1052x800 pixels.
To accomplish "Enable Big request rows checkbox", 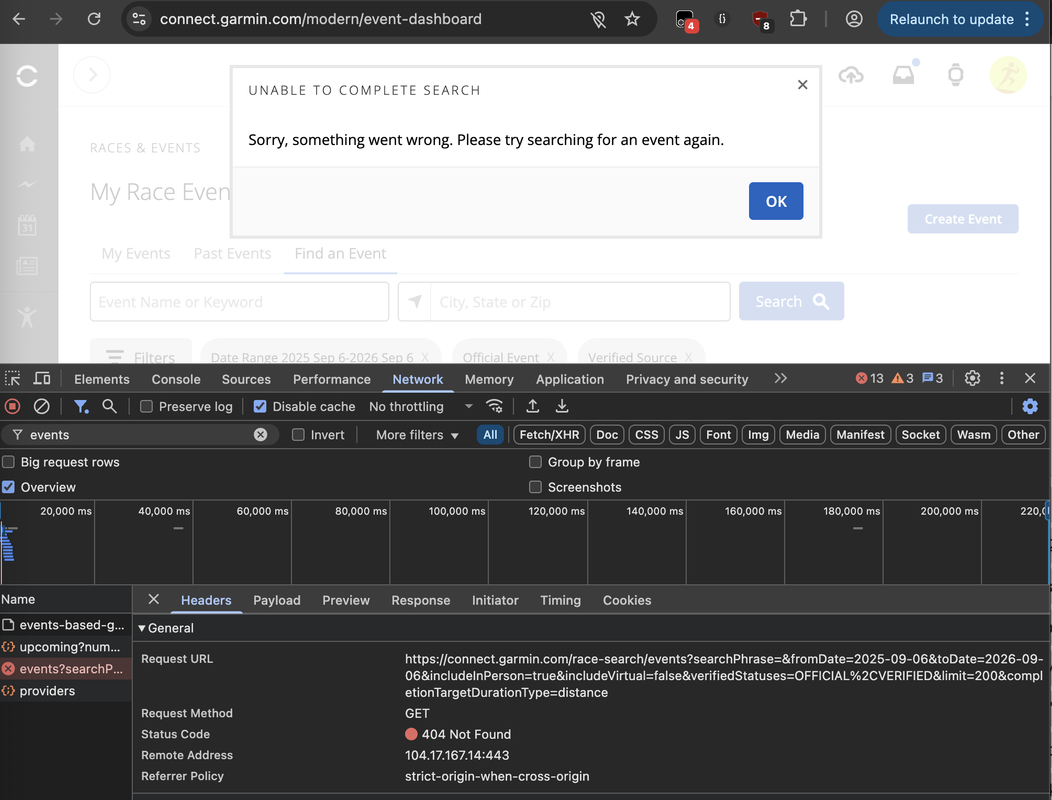I will tap(8, 462).
